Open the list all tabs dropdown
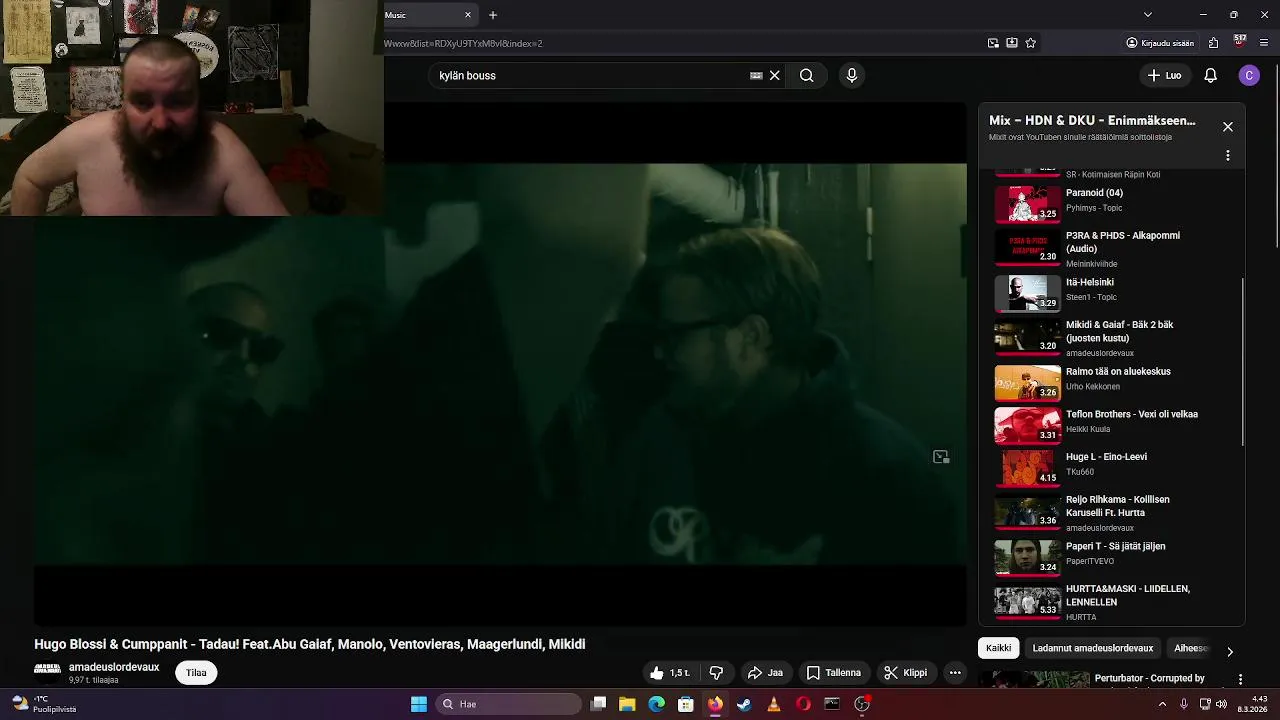The image size is (1280, 720). tap(1148, 15)
